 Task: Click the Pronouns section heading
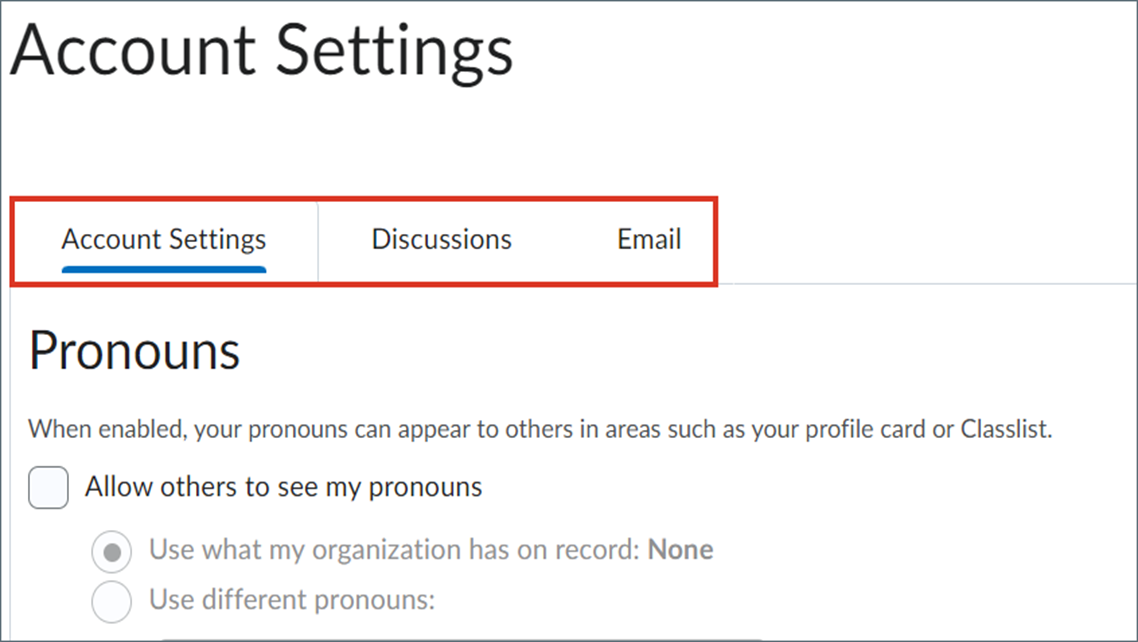click(135, 351)
